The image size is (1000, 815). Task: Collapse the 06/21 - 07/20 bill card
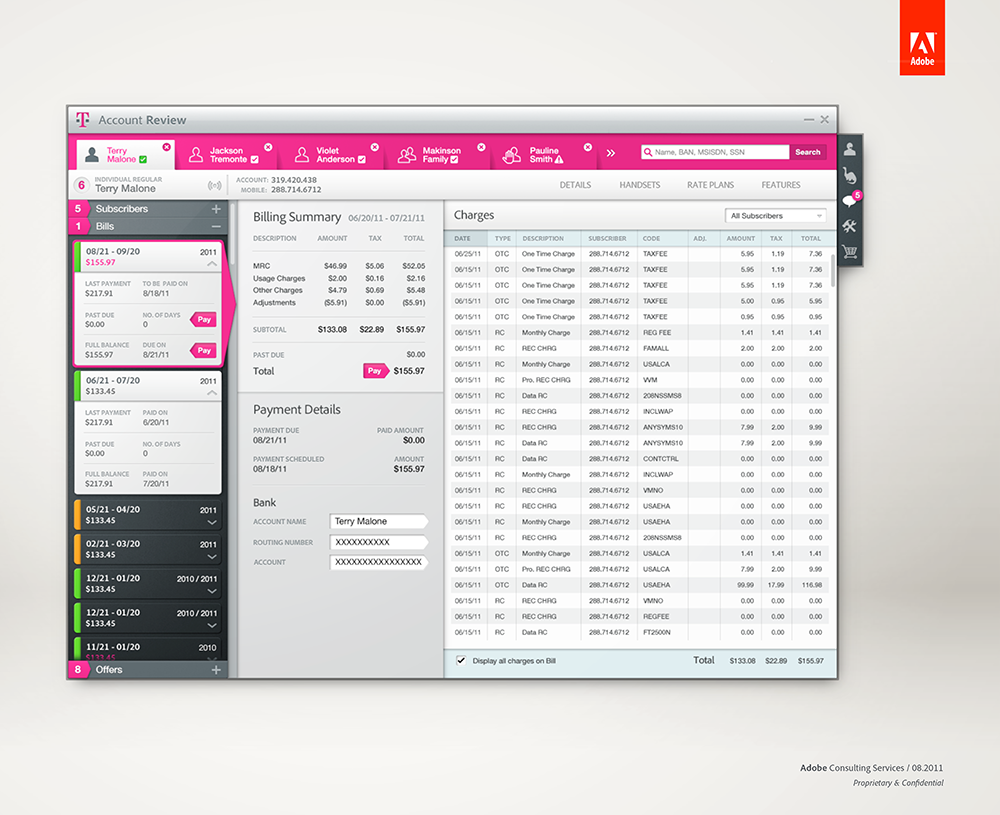click(x=212, y=393)
